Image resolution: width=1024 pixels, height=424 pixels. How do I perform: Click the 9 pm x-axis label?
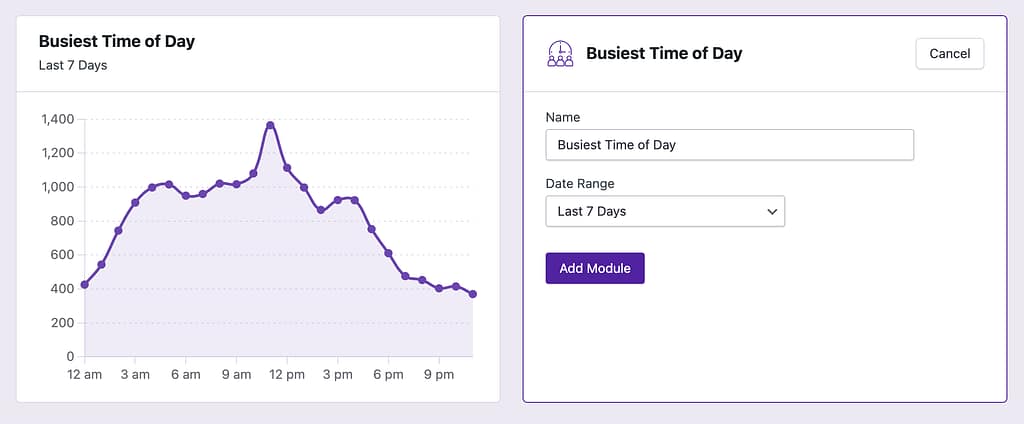439,375
